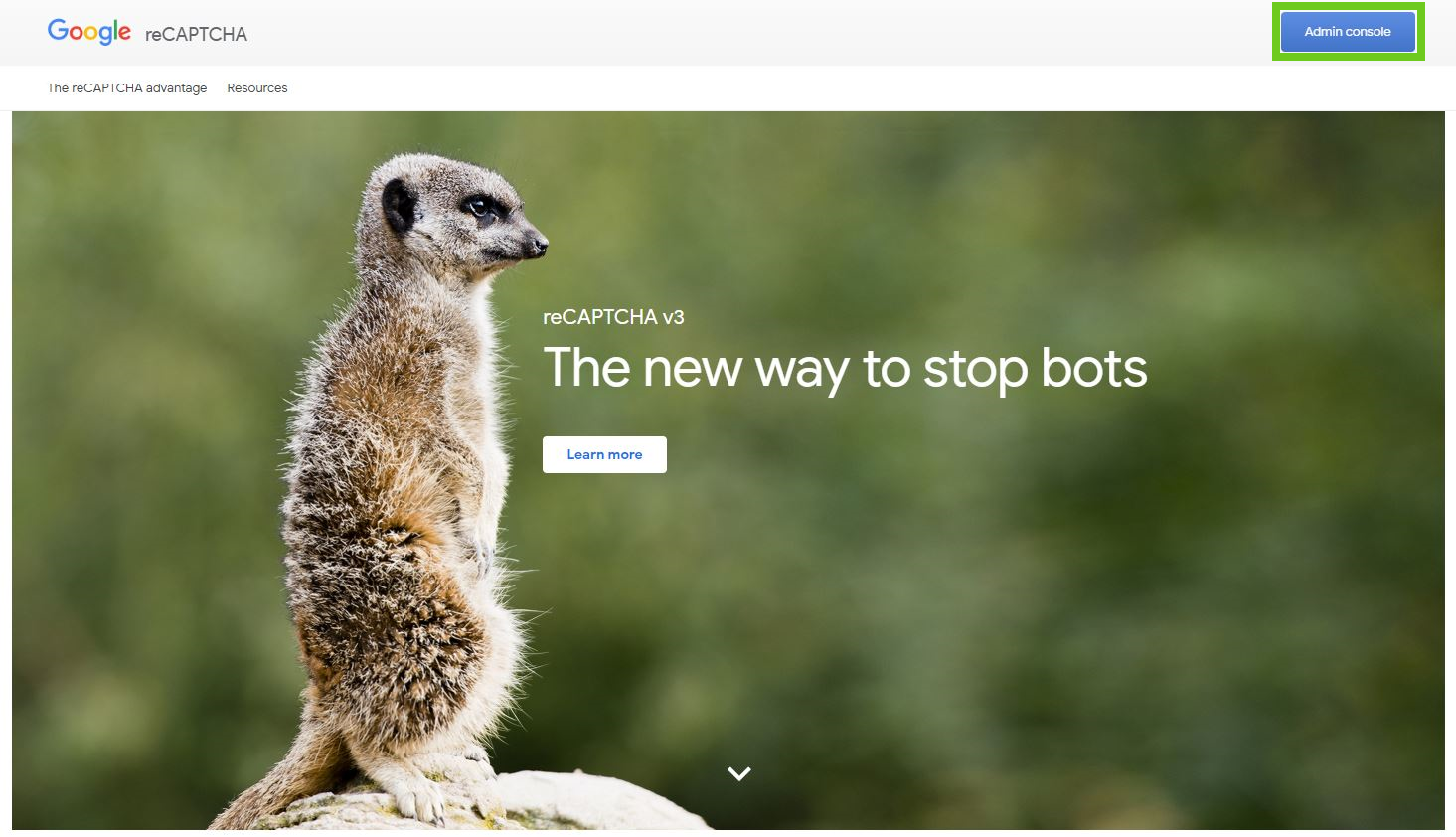Open the Resources menu item
Screen dimensions: 1456x837
(257, 87)
